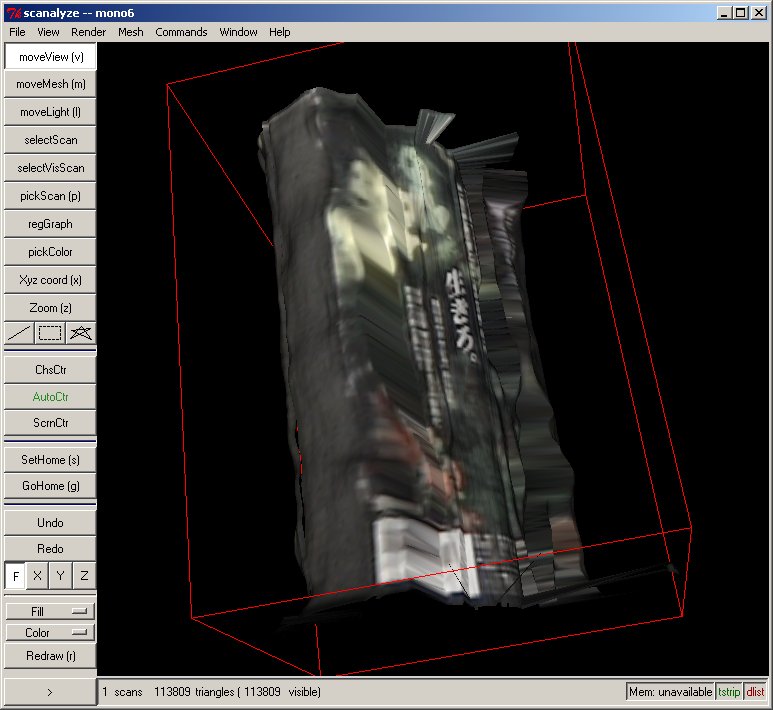Select the line selection tool icon
The image size is (773, 710).
[19, 333]
